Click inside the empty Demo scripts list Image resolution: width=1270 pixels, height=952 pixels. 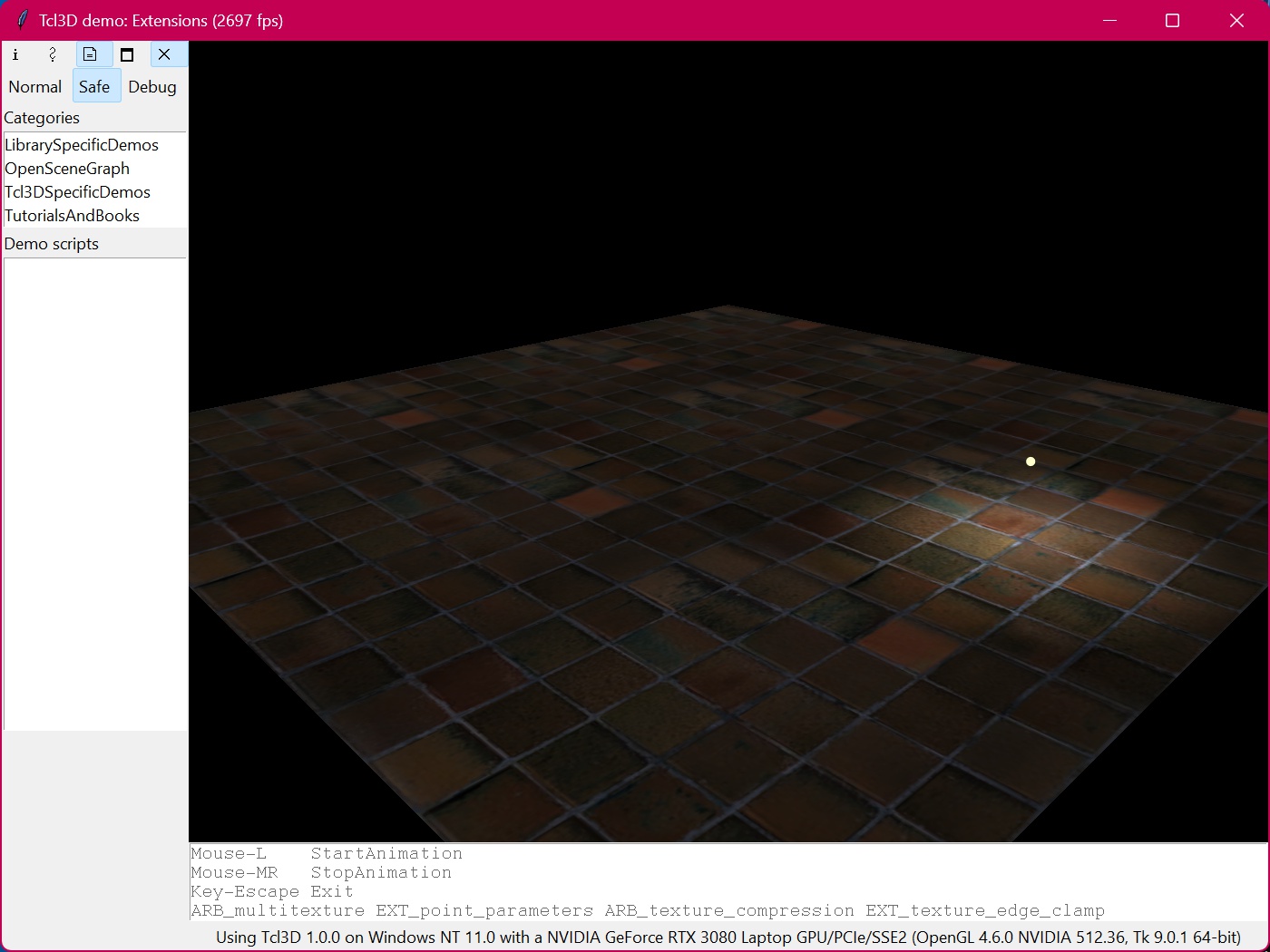(x=95, y=494)
